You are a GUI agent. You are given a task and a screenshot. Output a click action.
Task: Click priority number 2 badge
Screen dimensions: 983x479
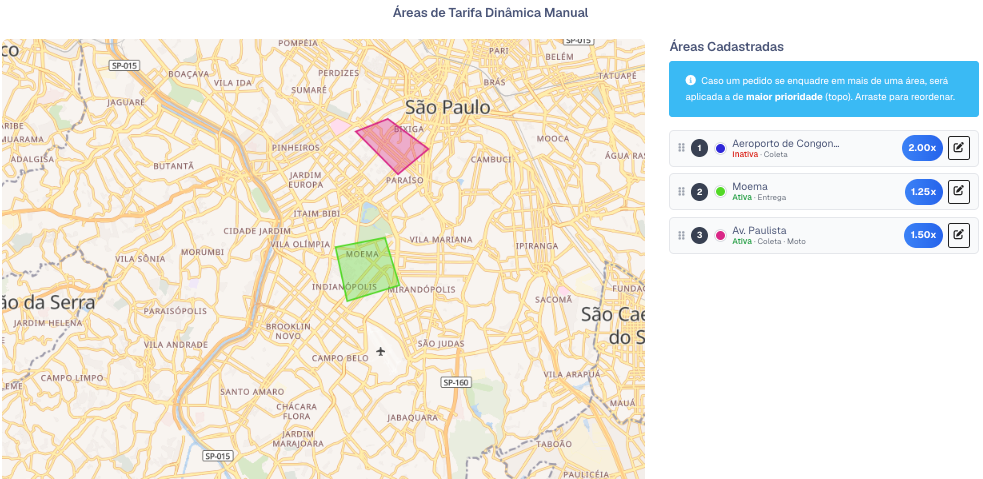click(x=700, y=192)
